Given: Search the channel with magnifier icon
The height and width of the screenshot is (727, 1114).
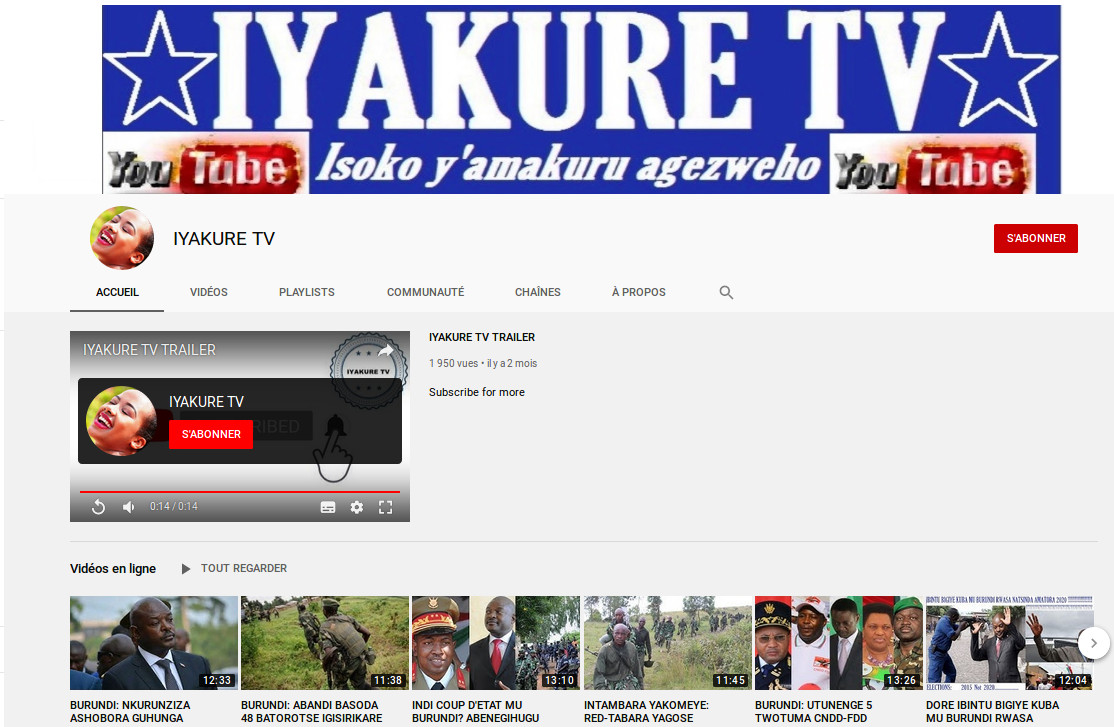Looking at the screenshot, I should (726, 292).
